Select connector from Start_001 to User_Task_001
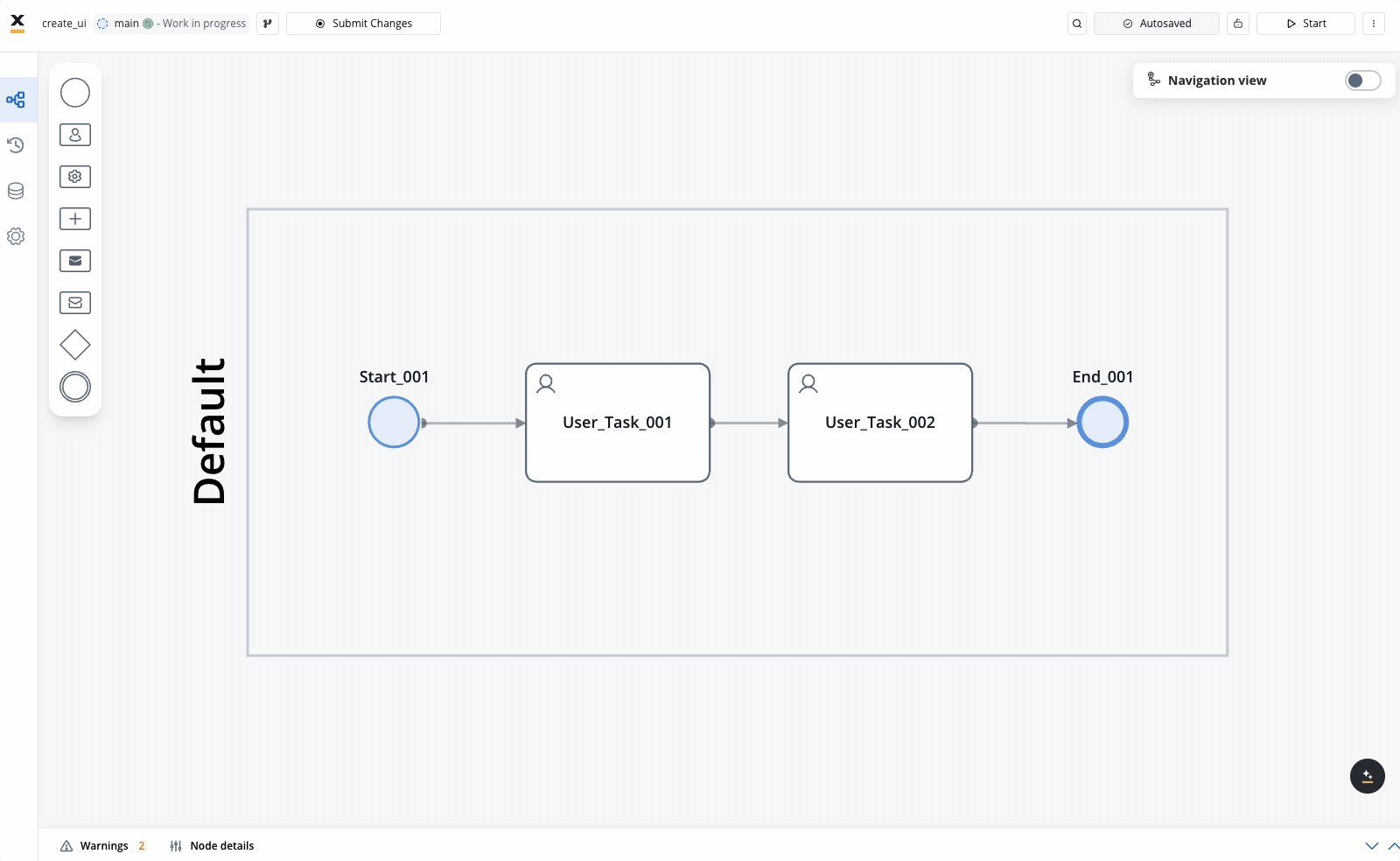The width and height of the screenshot is (1400, 861). pyautogui.click(x=472, y=423)
